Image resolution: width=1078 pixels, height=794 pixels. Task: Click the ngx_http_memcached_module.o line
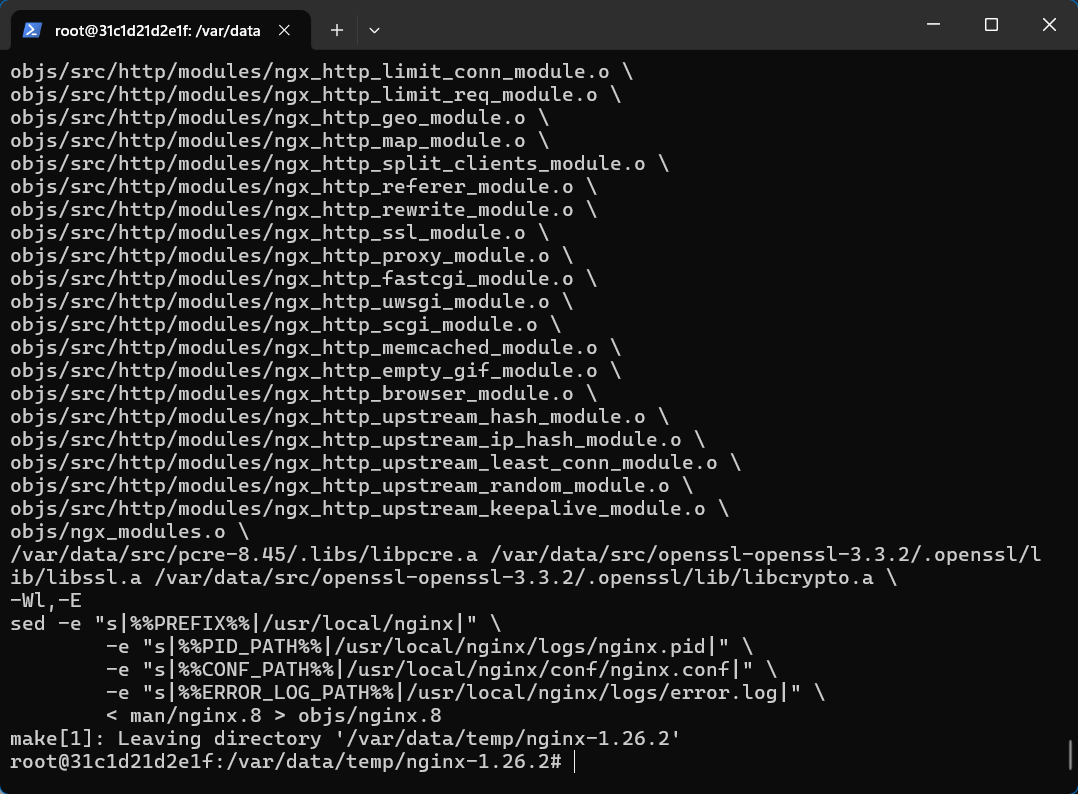(316, 348)
